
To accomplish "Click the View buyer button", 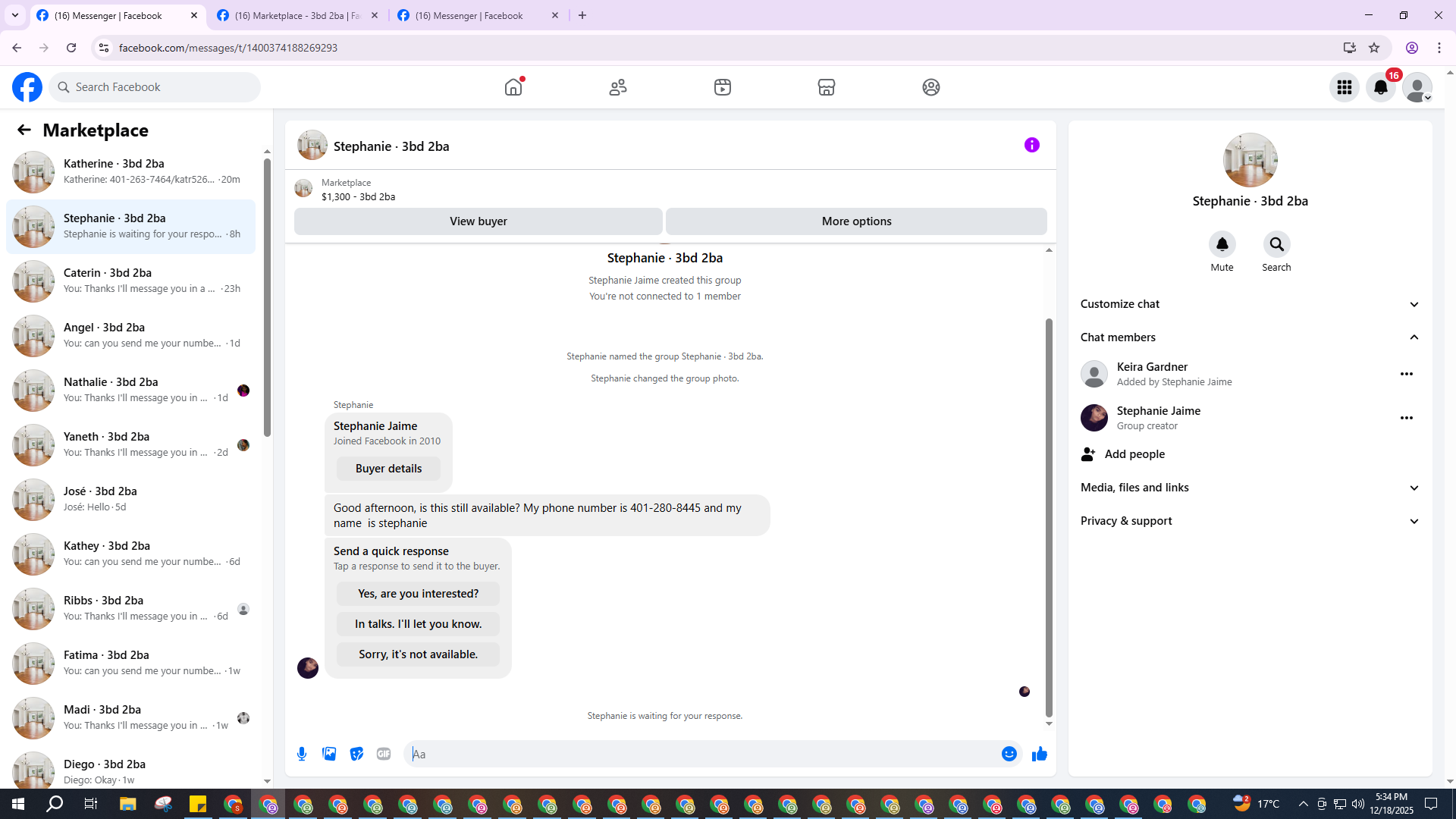I will [479, 221].
